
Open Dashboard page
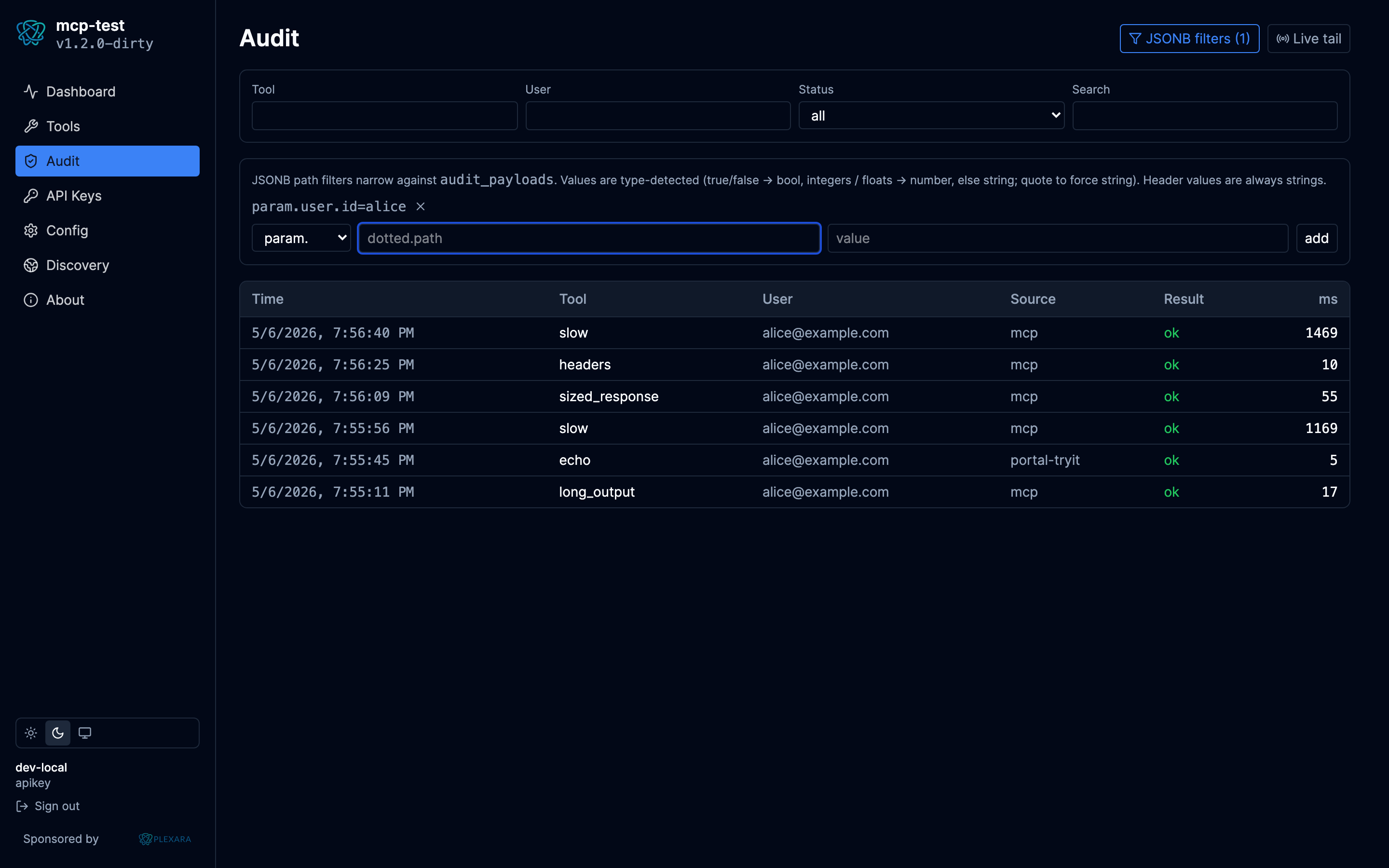pos(108,92)
